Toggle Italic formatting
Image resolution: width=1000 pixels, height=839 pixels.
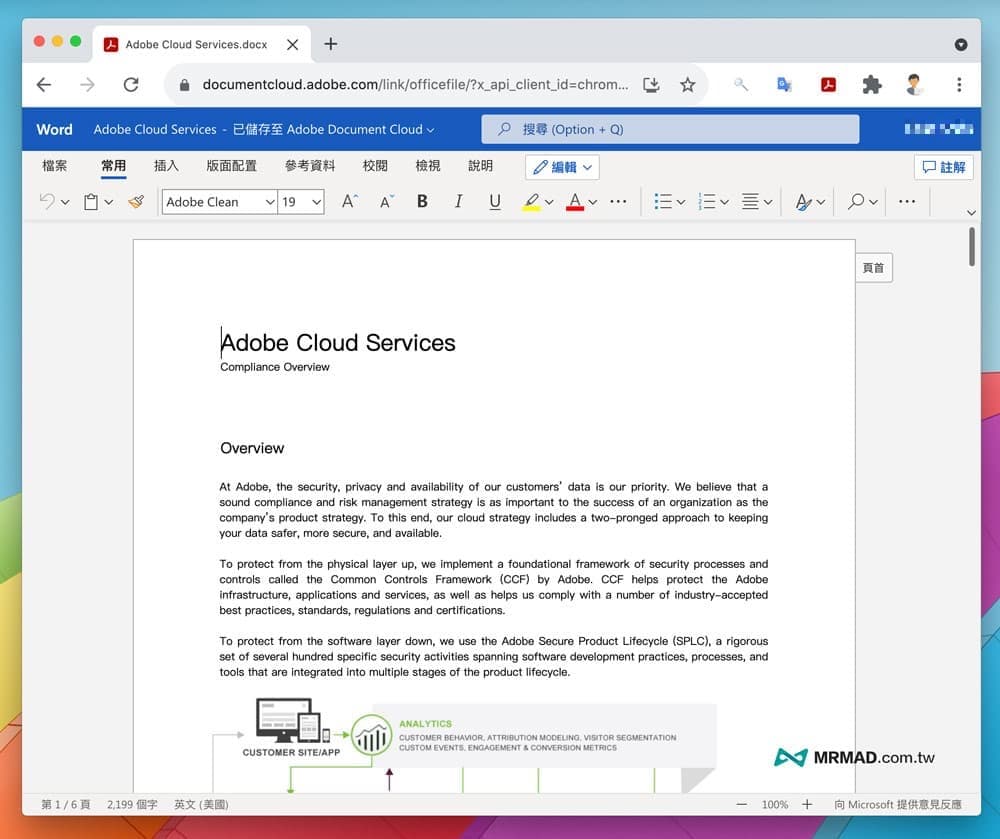point(459,201)
